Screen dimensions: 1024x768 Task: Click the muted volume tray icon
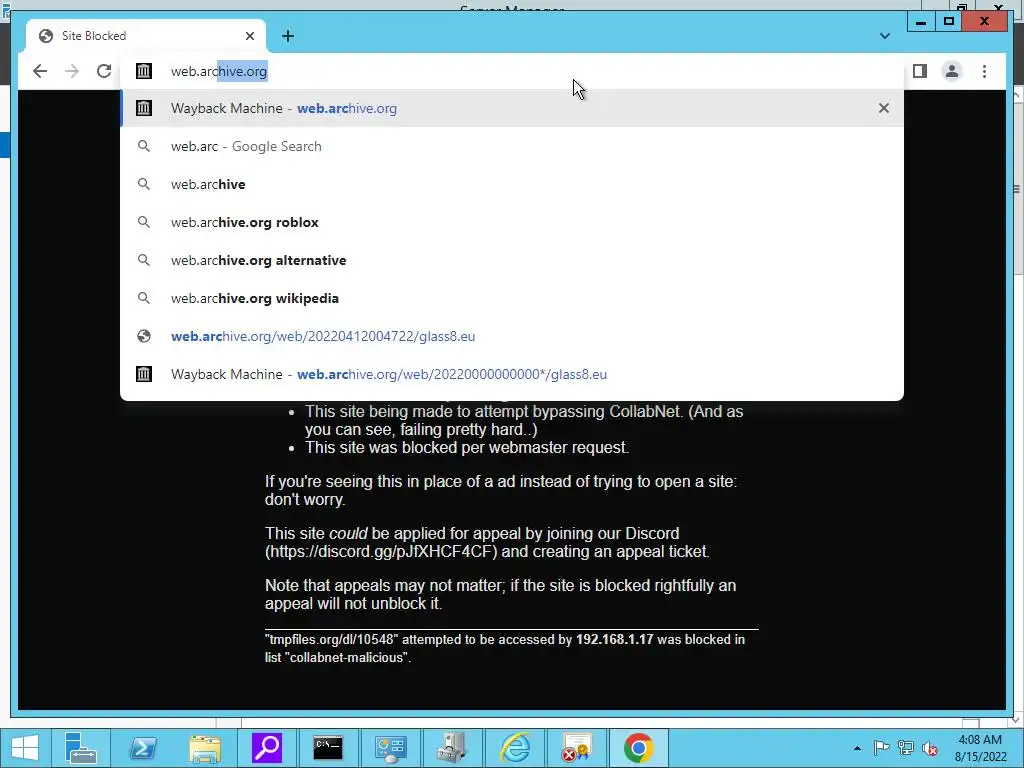(x=929, y=748)
